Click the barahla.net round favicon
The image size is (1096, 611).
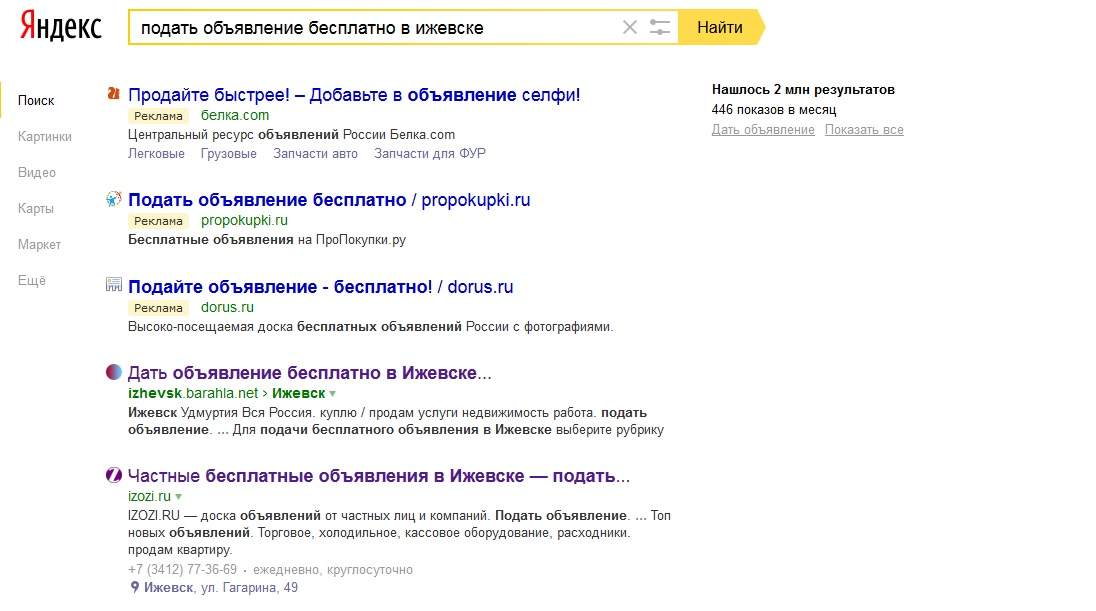pos(113,372)
